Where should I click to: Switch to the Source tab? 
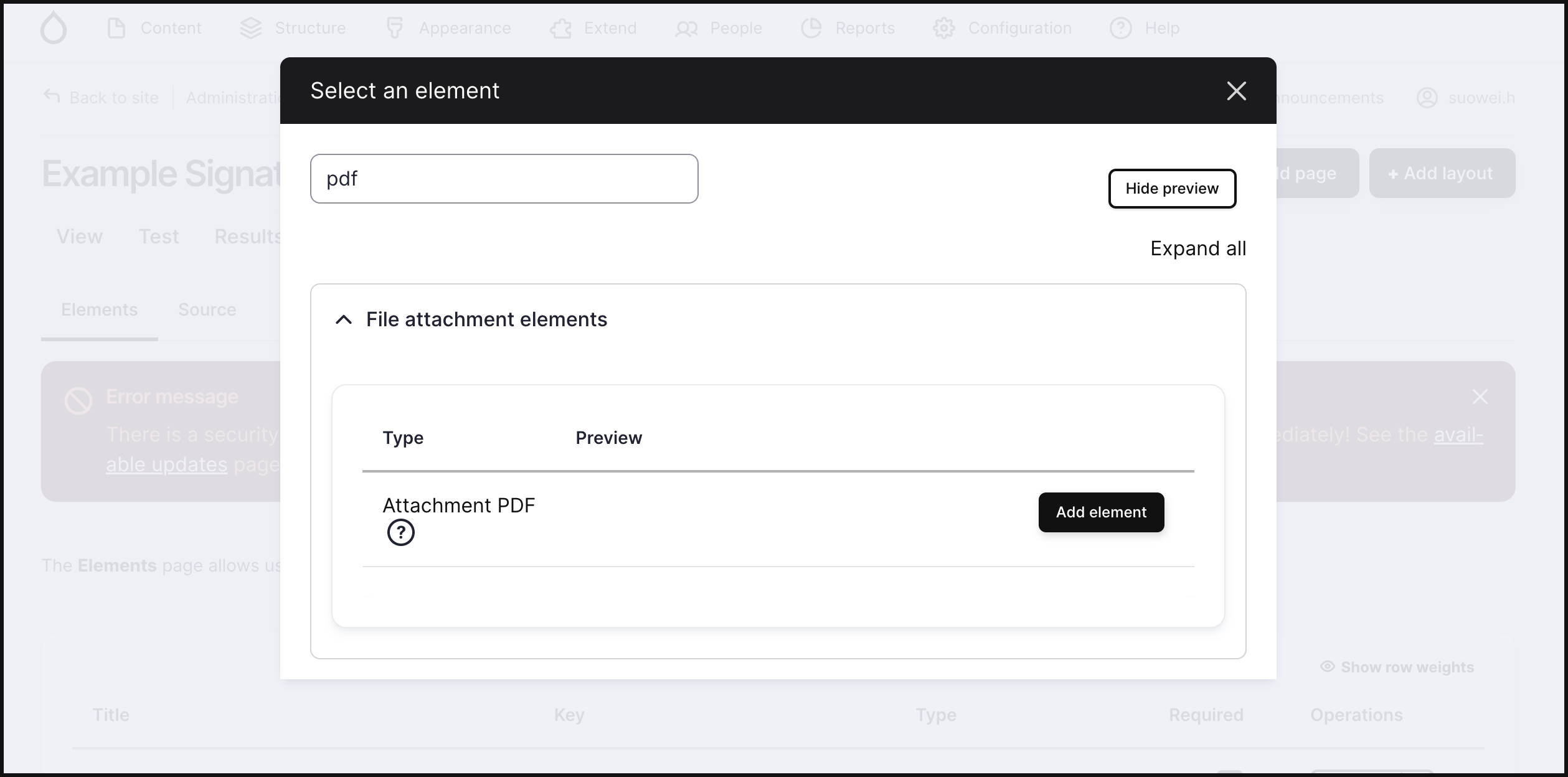pos(207,309)
